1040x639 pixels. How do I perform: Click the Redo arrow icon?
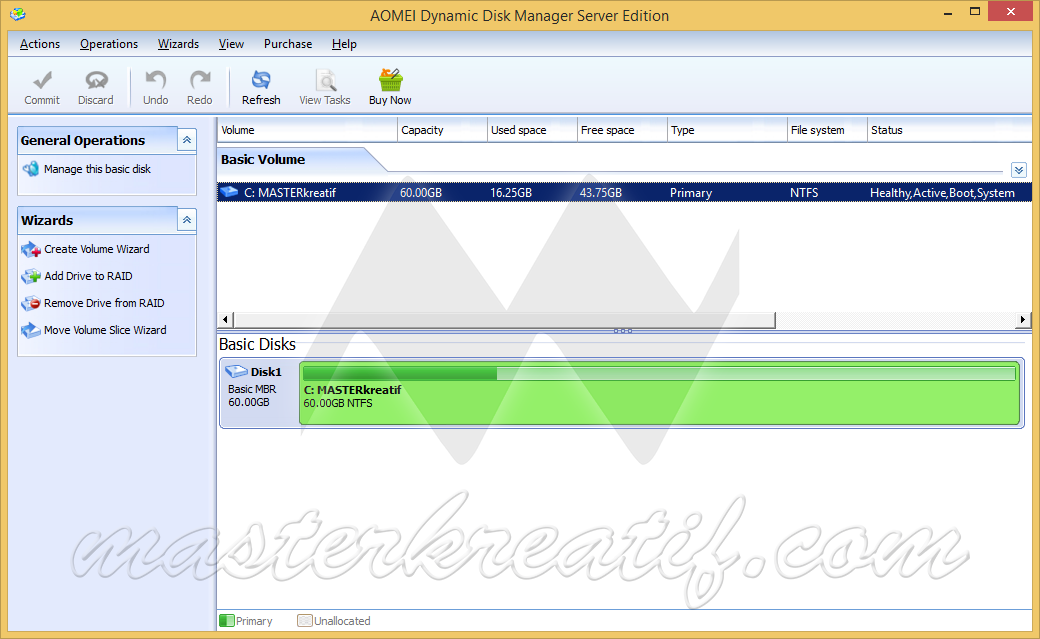(200, 80)
